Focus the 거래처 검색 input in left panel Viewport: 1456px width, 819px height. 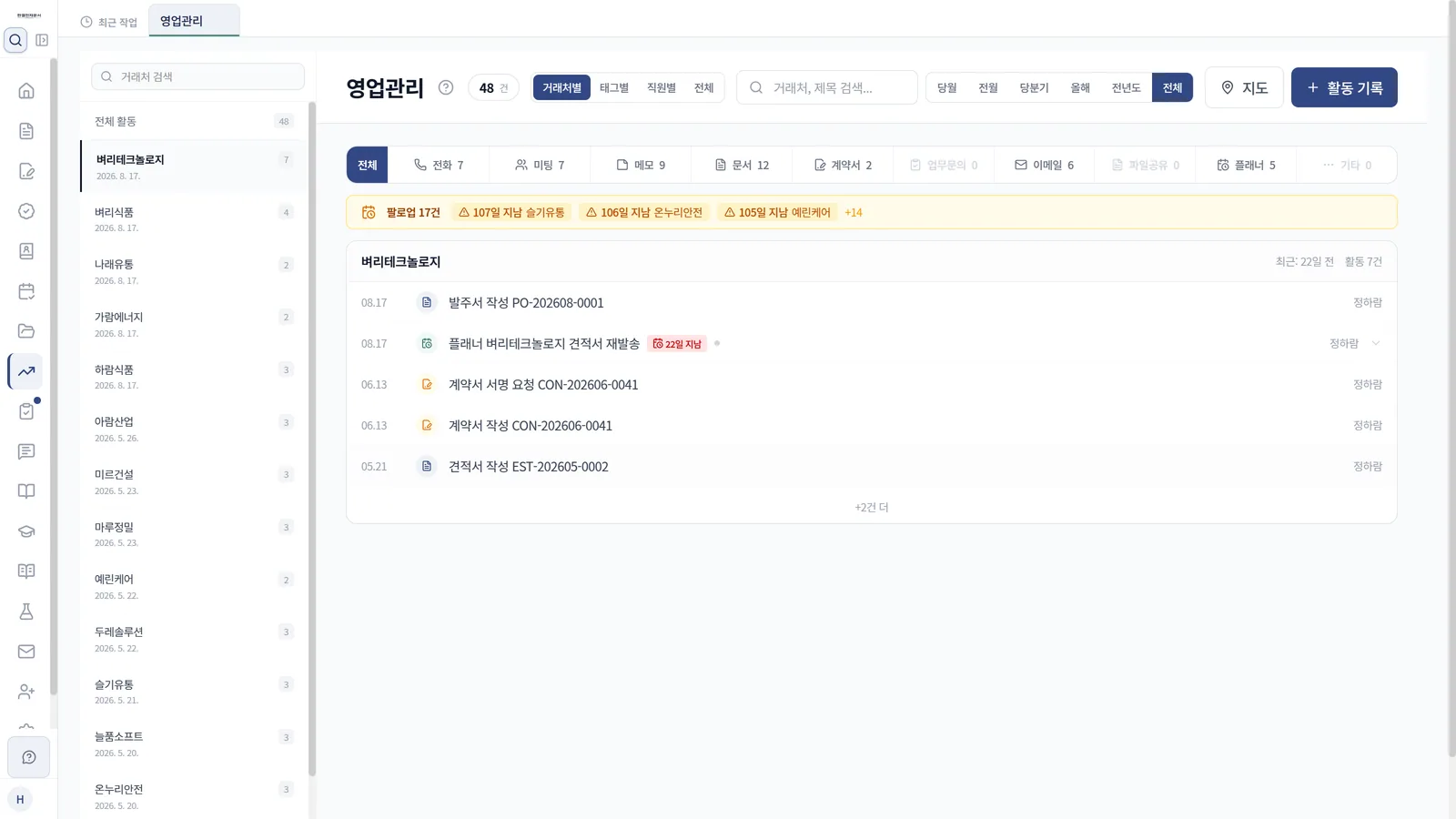tap(197, 76)
